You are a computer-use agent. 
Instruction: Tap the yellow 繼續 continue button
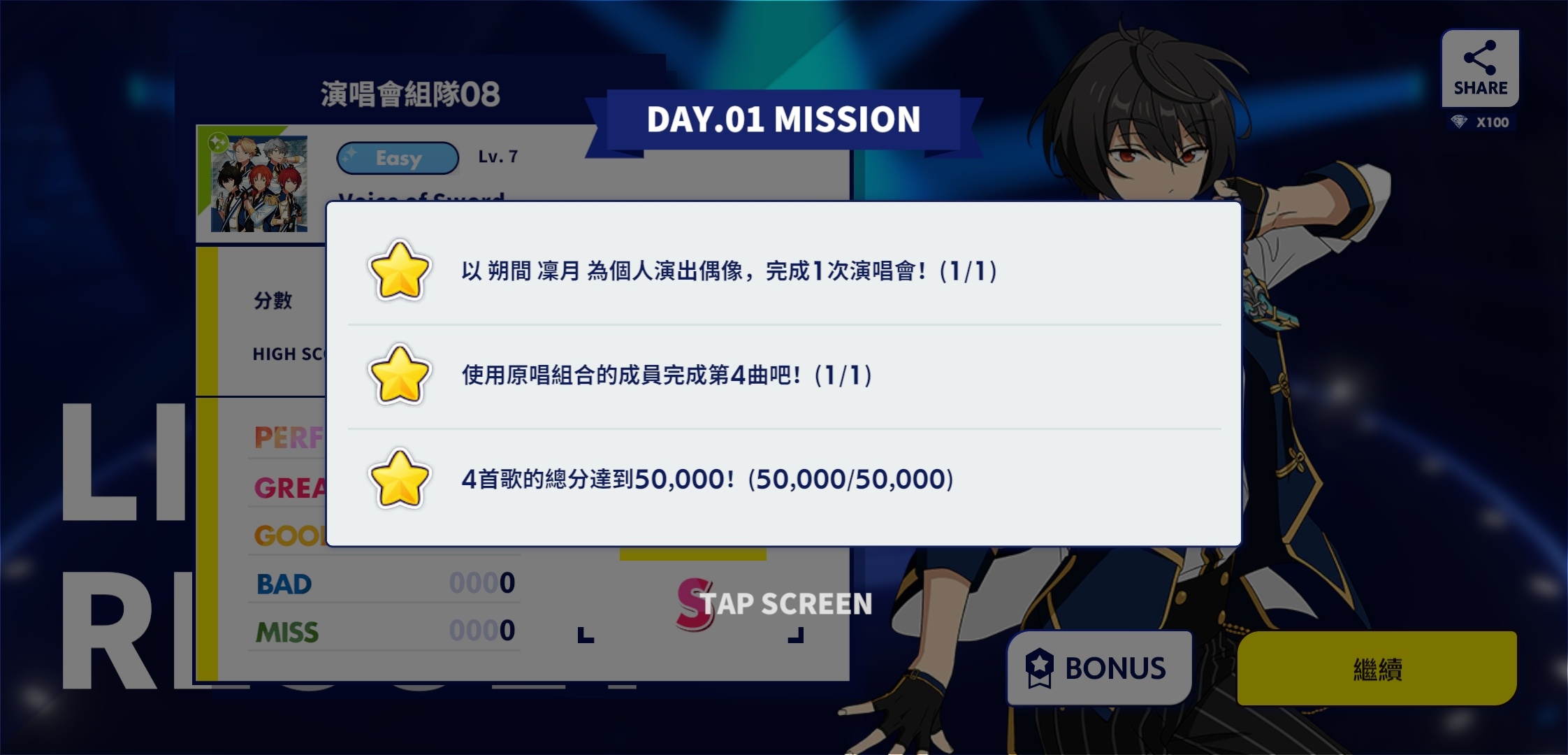coord(1377,668)
